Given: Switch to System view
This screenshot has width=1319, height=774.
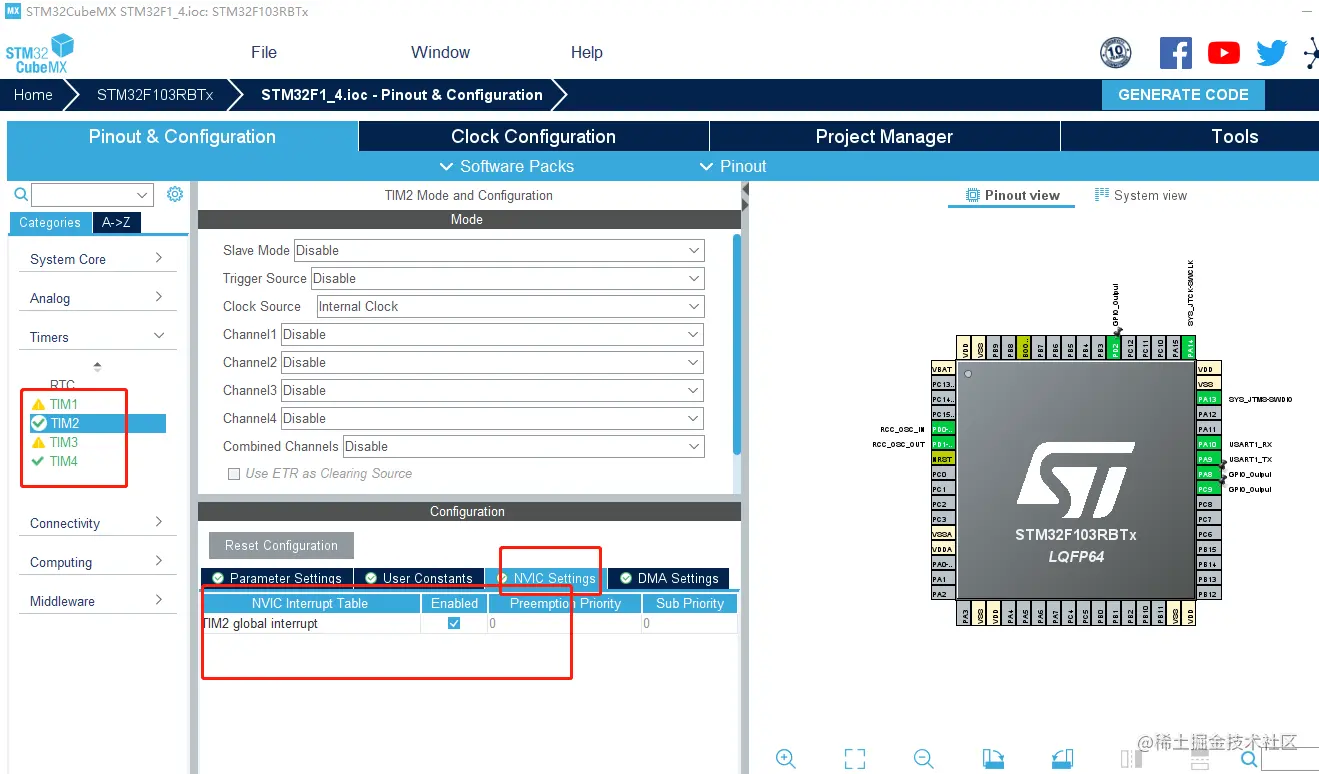Looking at the screenshot, I should pyautogui.click(x=1141, y=195).
